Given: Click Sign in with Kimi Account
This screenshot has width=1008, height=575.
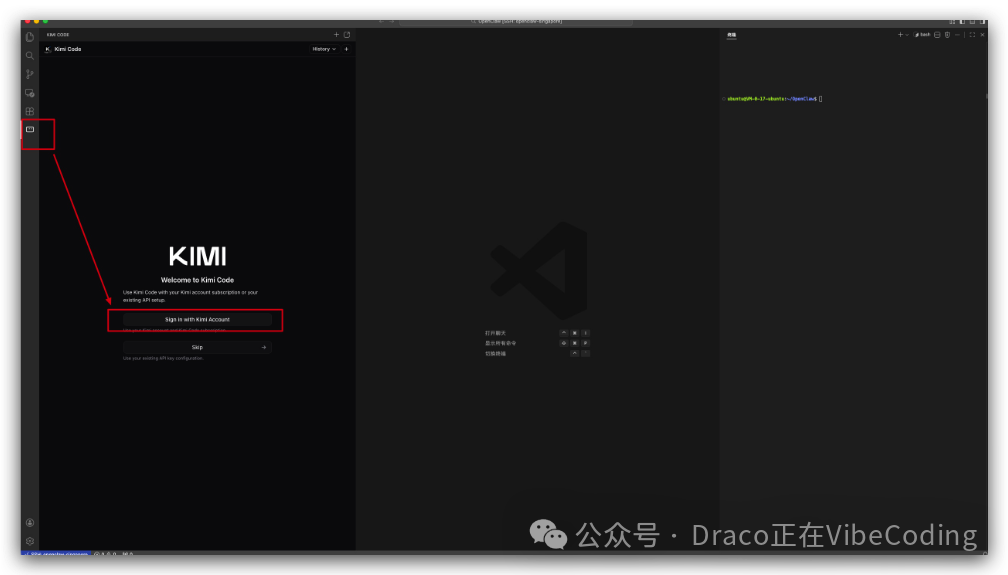Looking at the screenshot, I should point(197,319).
